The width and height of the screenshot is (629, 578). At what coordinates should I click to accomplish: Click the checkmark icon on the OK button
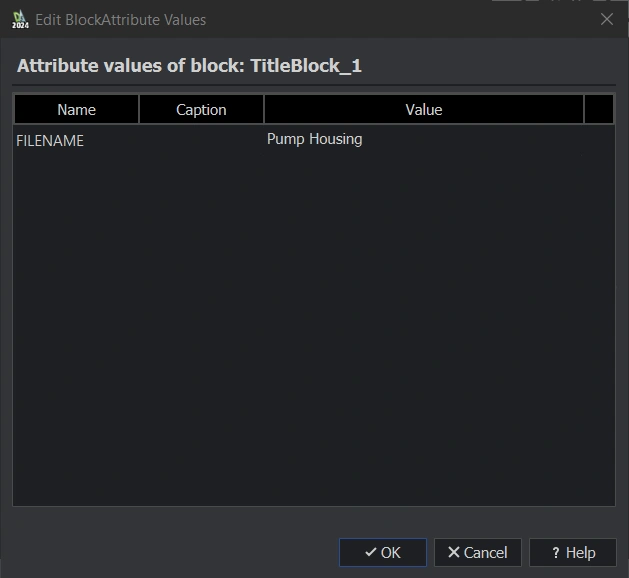coord(370,552)
